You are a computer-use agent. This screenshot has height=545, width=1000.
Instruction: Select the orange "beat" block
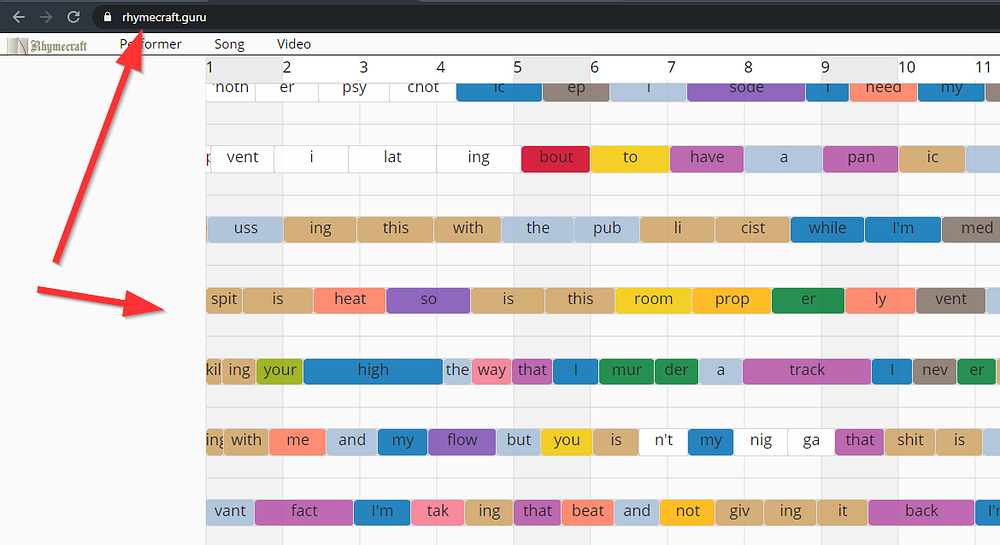(587, 512)
